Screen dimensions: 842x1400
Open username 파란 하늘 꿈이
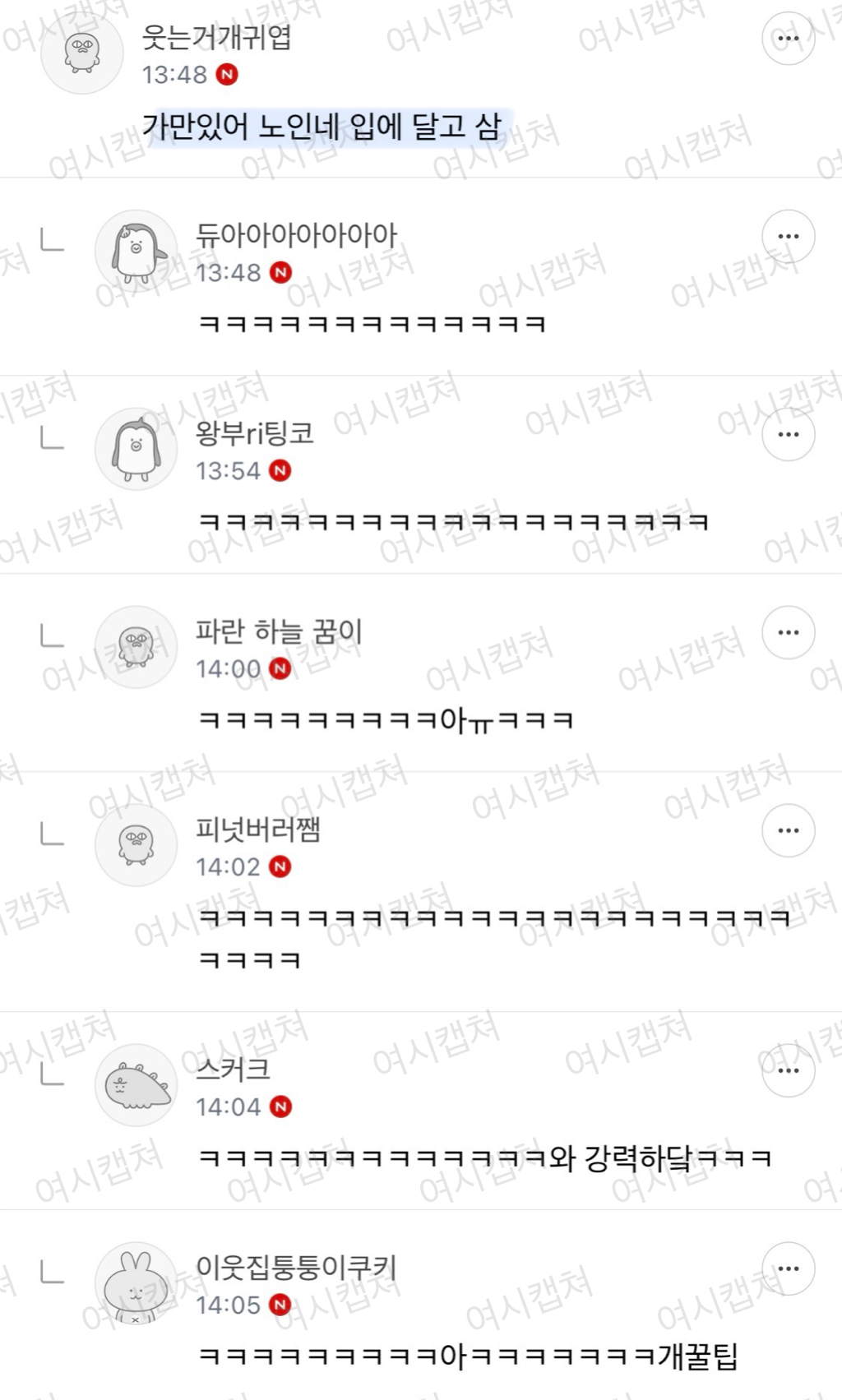coord(279,631)
